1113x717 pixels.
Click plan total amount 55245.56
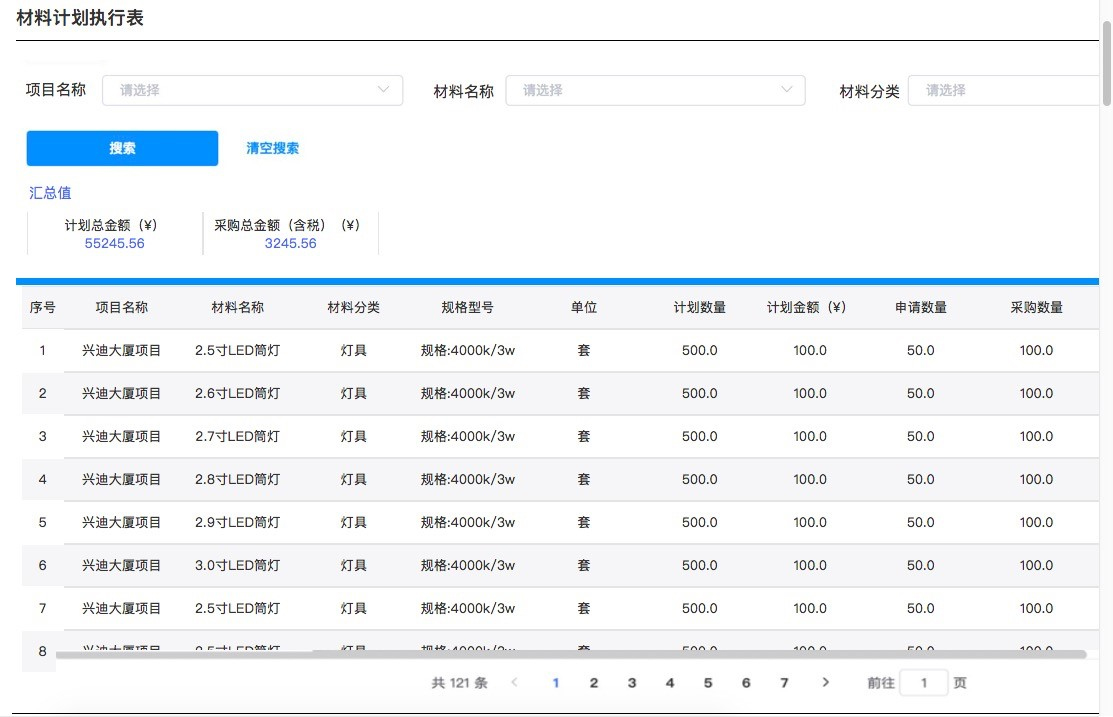point(114,243)
